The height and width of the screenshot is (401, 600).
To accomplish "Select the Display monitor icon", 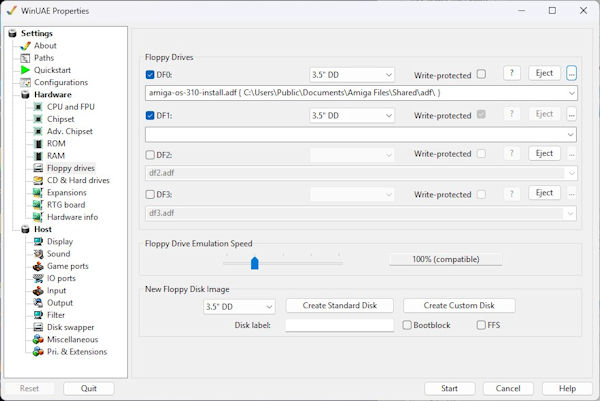I will pos(38,241).
